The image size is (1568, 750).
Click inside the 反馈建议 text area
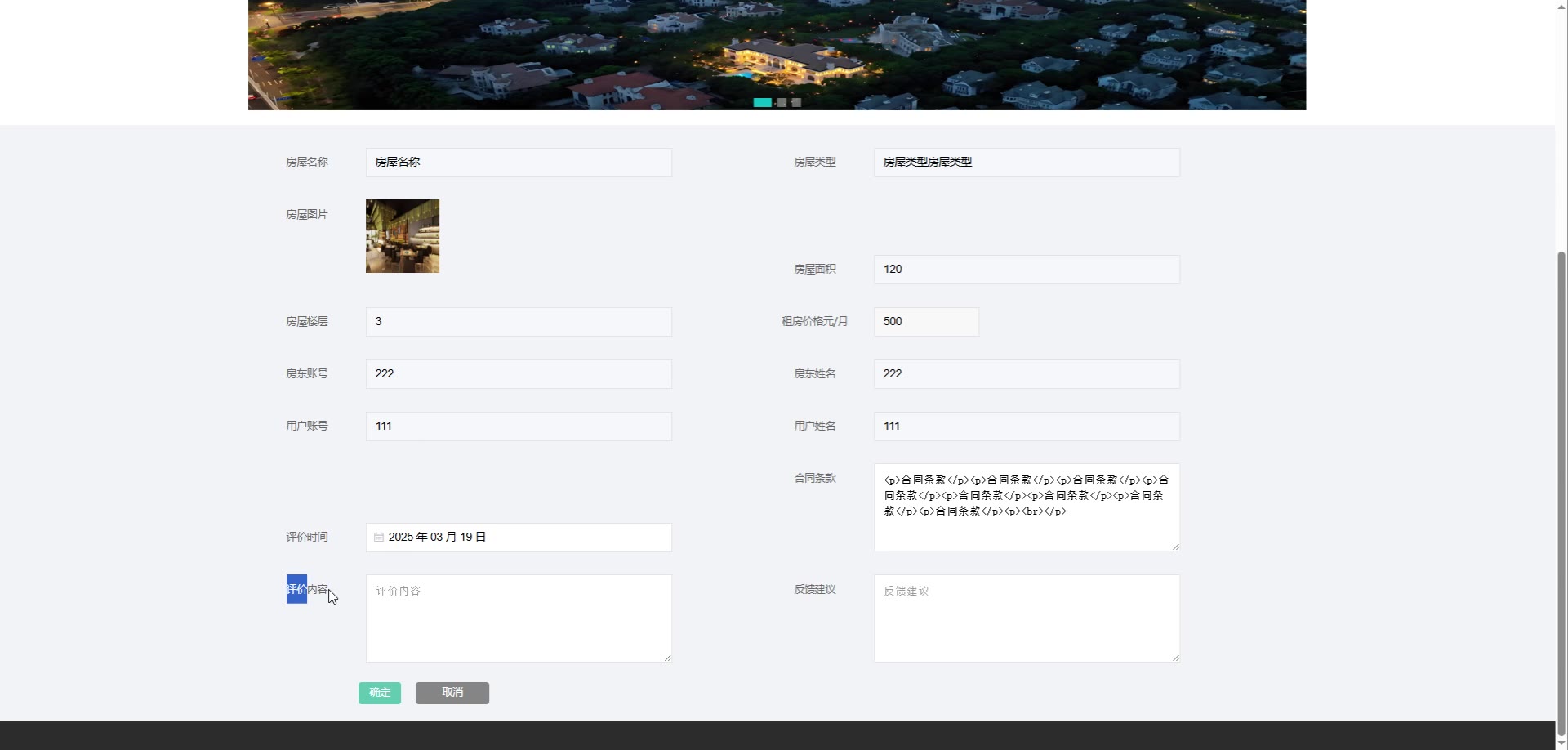(x=1027, y=618)
